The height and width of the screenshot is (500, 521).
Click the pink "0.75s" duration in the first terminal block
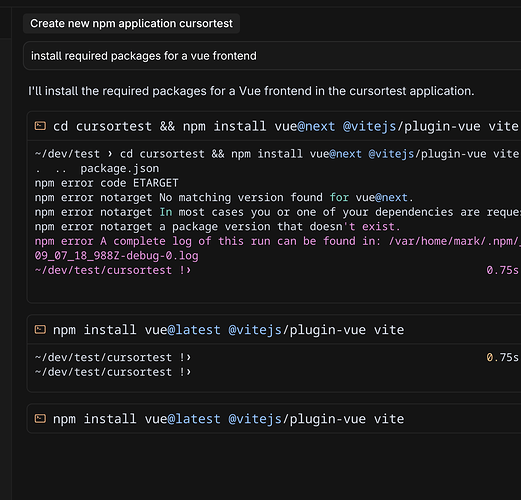click(502, 270)
